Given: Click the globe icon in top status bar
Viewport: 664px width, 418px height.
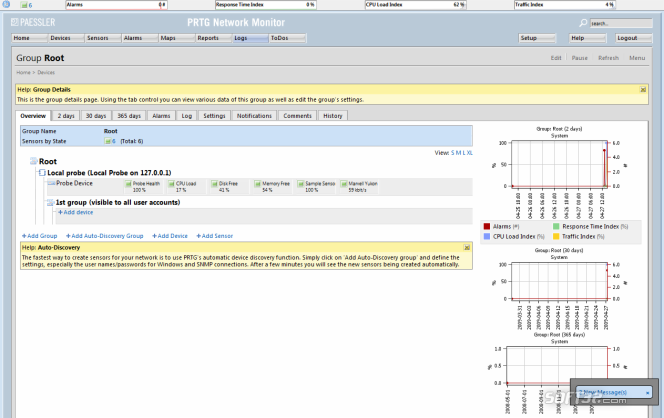Looking at the screenshot, I should click(x=6, y=4).
